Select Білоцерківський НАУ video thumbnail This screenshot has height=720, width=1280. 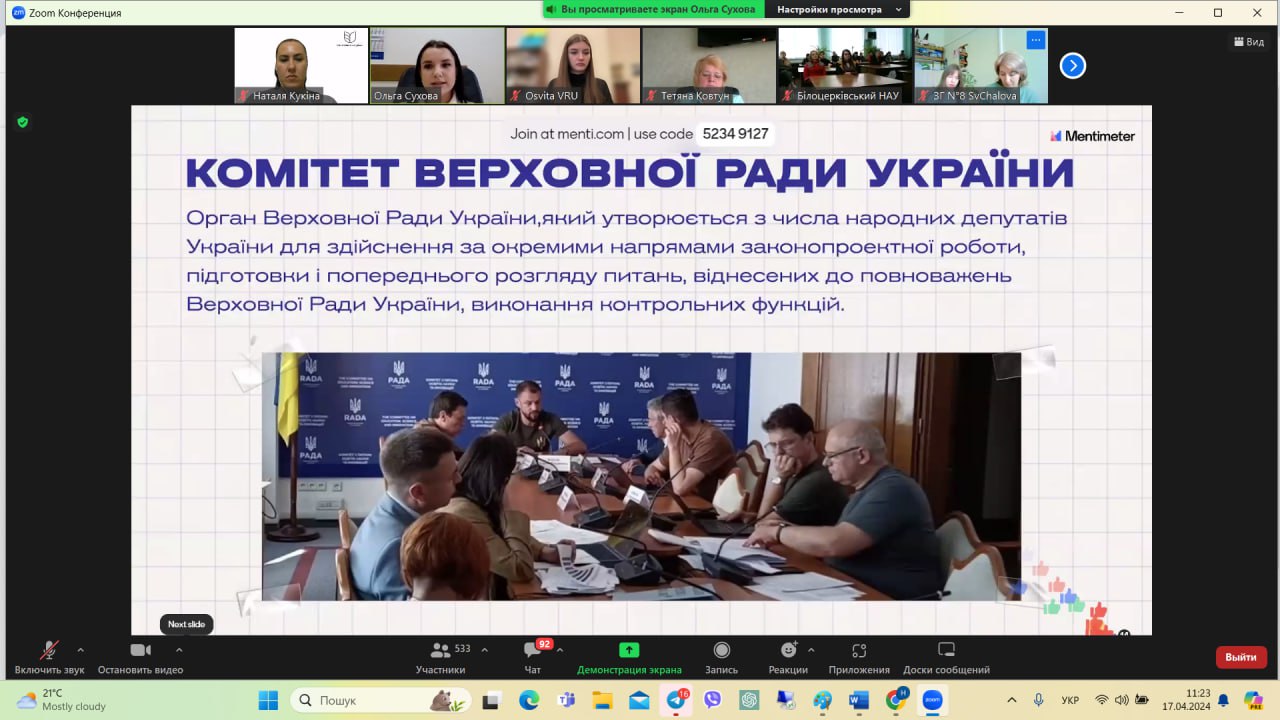[x=845, y=66]
